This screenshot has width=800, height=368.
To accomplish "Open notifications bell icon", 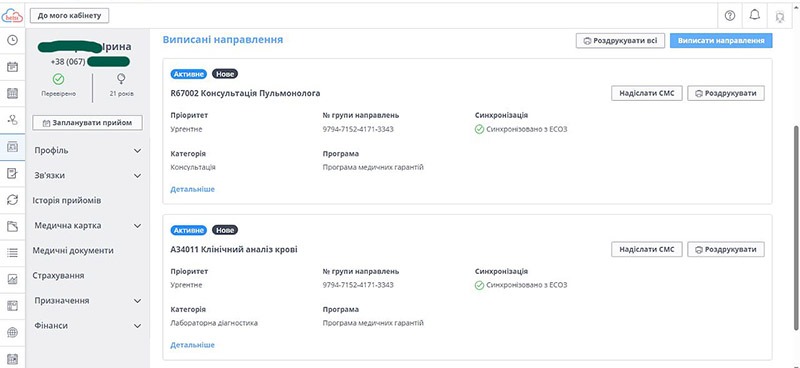I will coord(755,15).
